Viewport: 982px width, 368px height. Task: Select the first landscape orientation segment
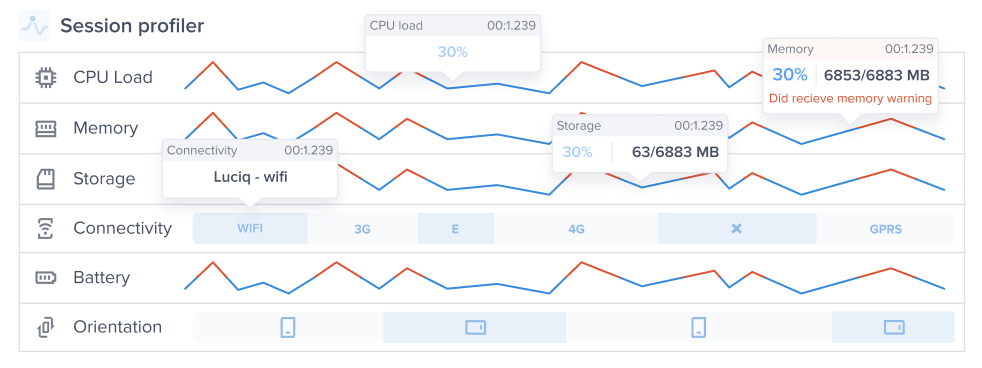click(475, 327)
